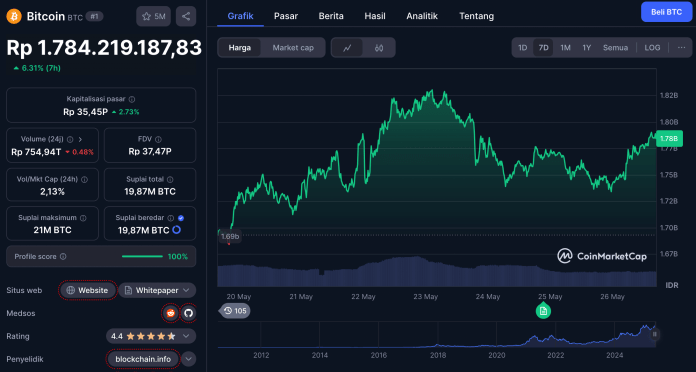The height and width of the screenshot is (372, 696).
Task: Click the news event marker on 25 May
Action: coord(543,311)
